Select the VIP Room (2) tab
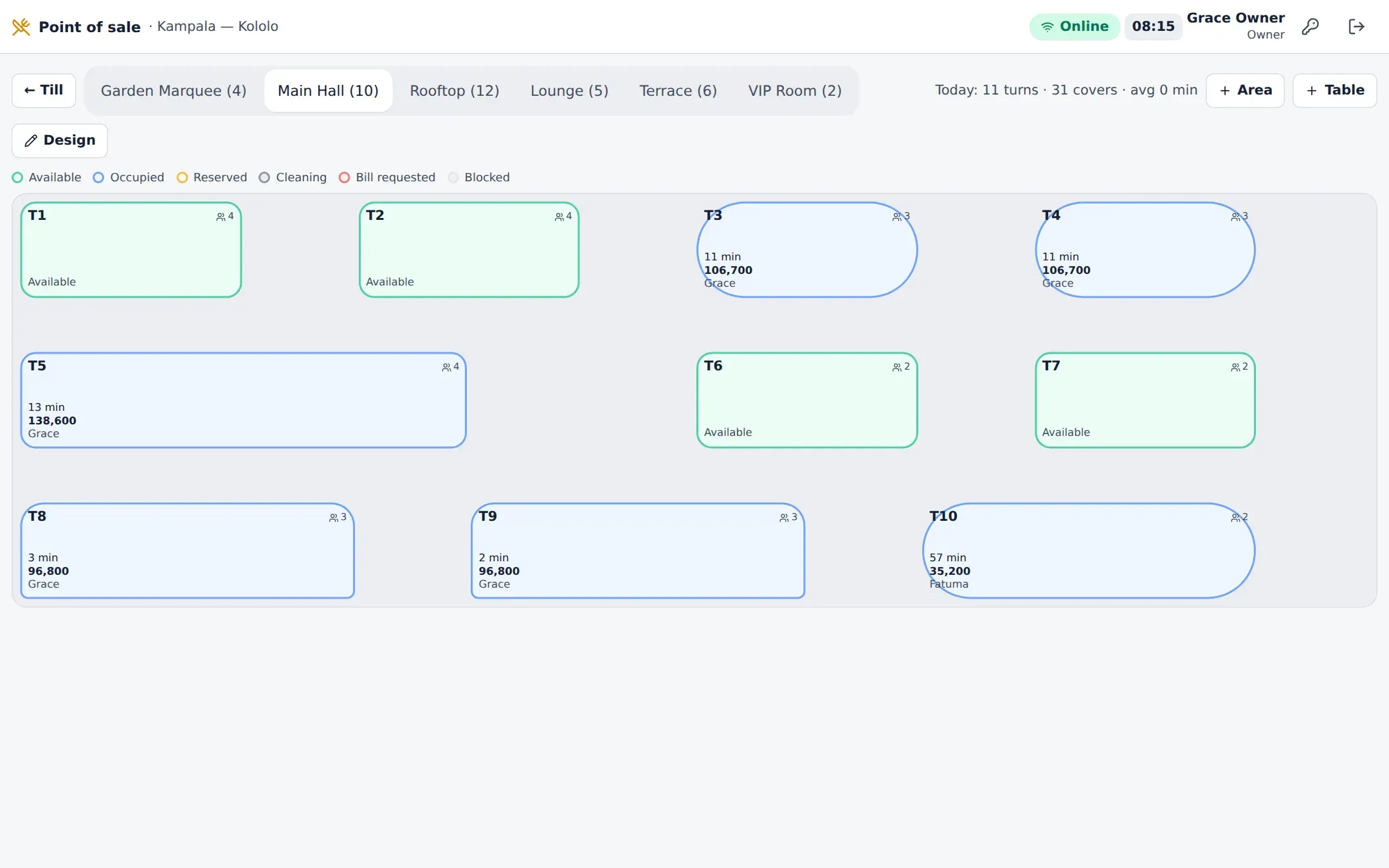The image size is (1389, 868). coord(795,91)
